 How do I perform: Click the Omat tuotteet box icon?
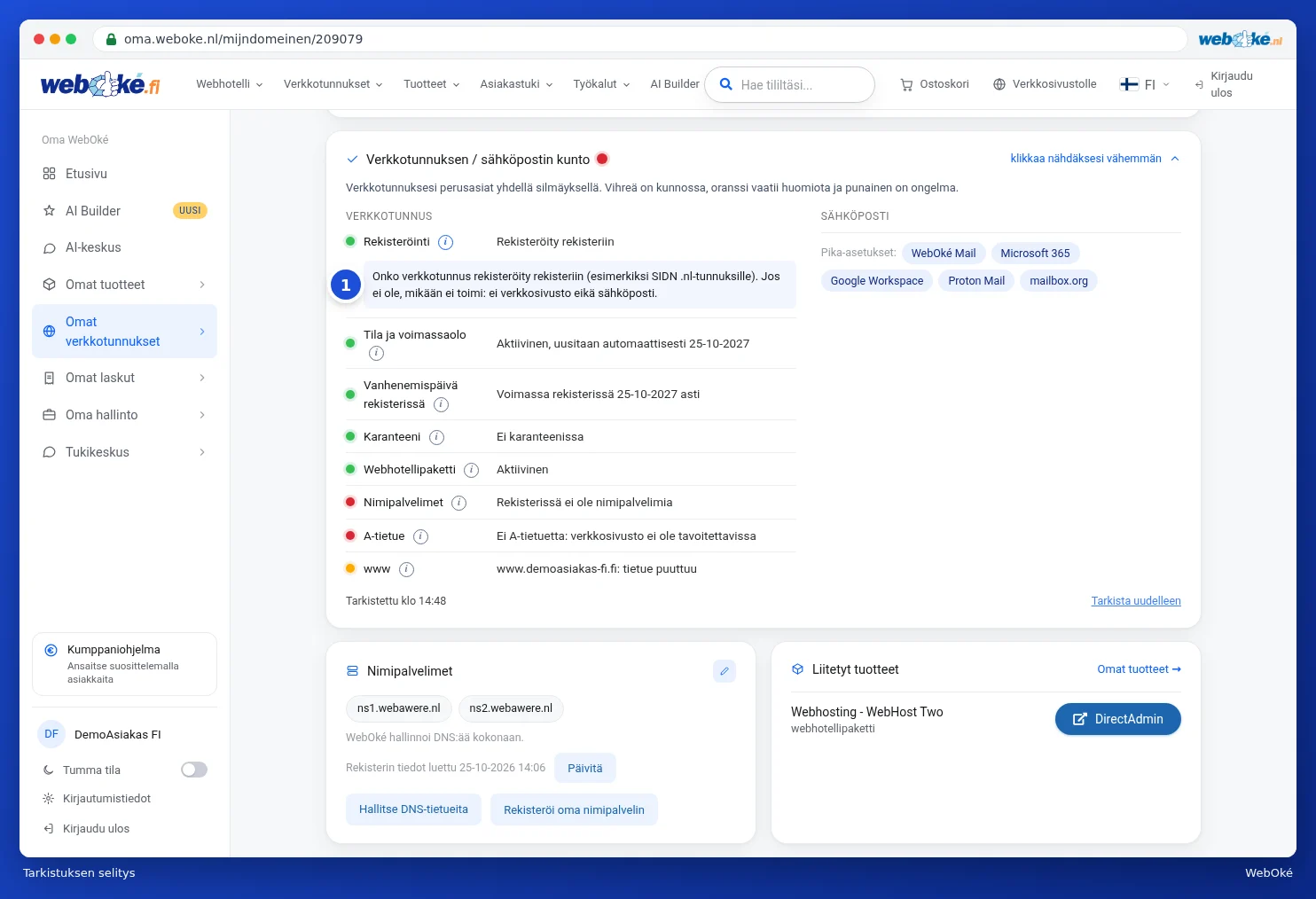pos(50,285)
